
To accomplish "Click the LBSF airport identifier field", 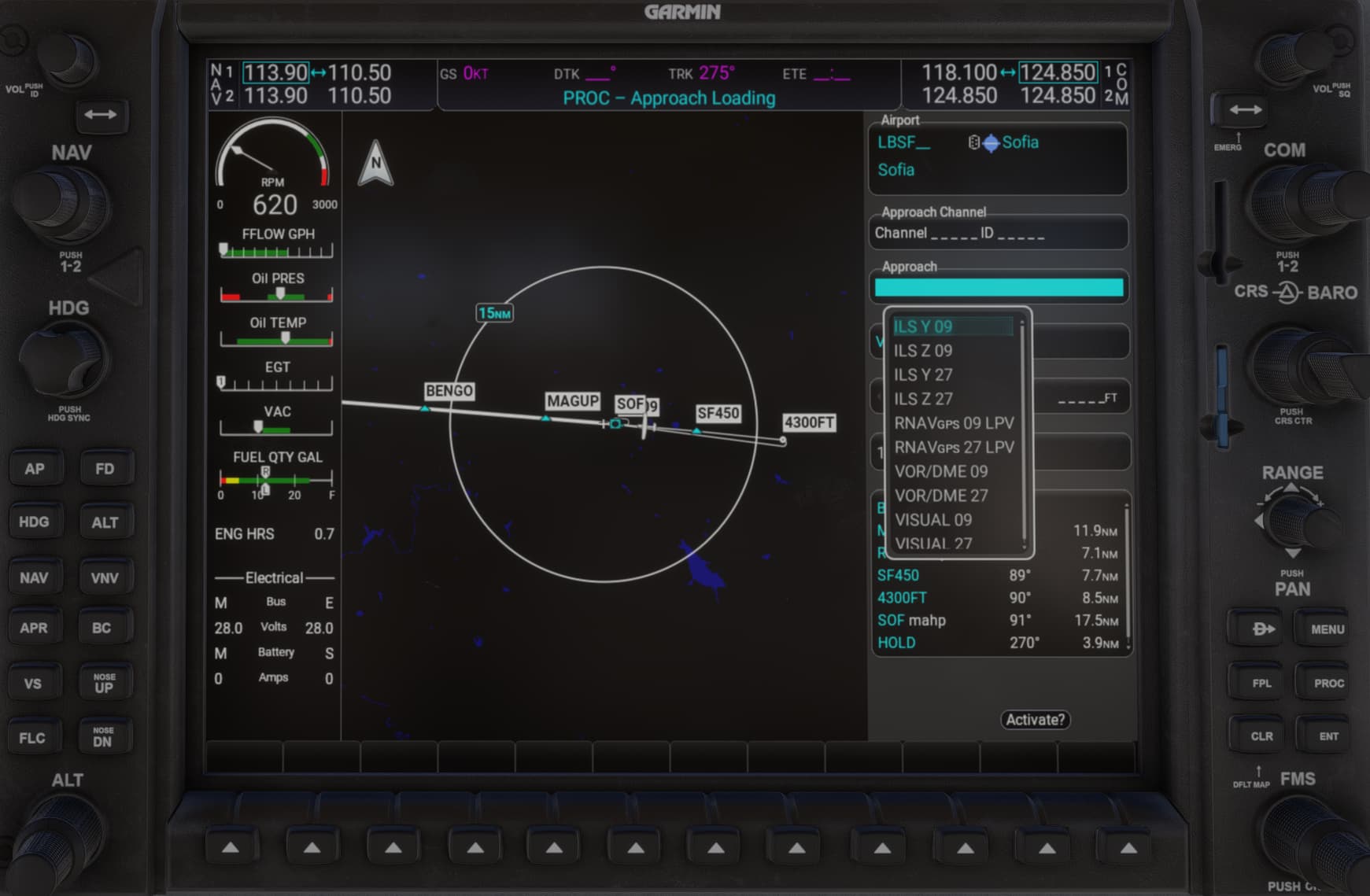I will click(x=904, y=142).
